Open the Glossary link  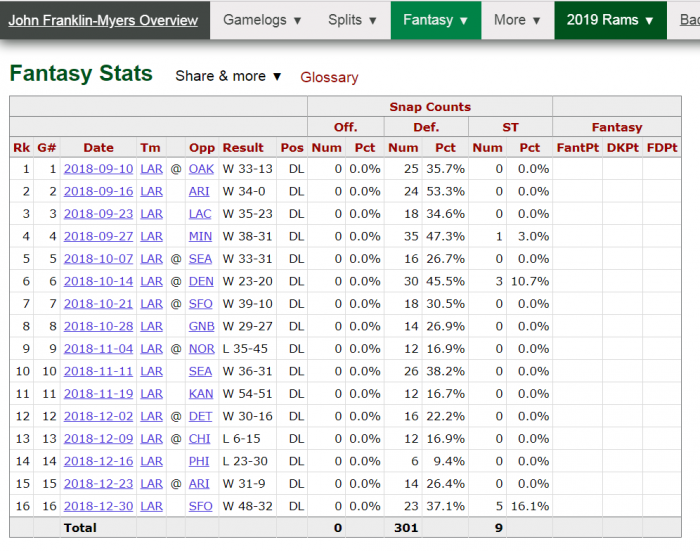tap(329, 77)
